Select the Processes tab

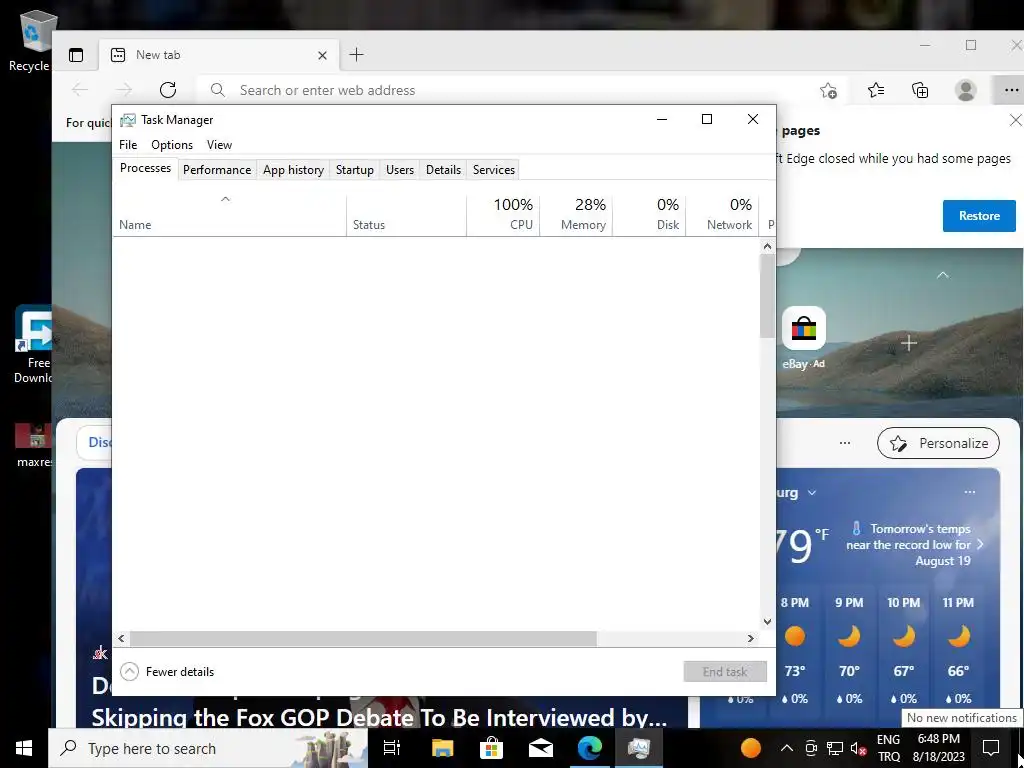click(145, 168)
